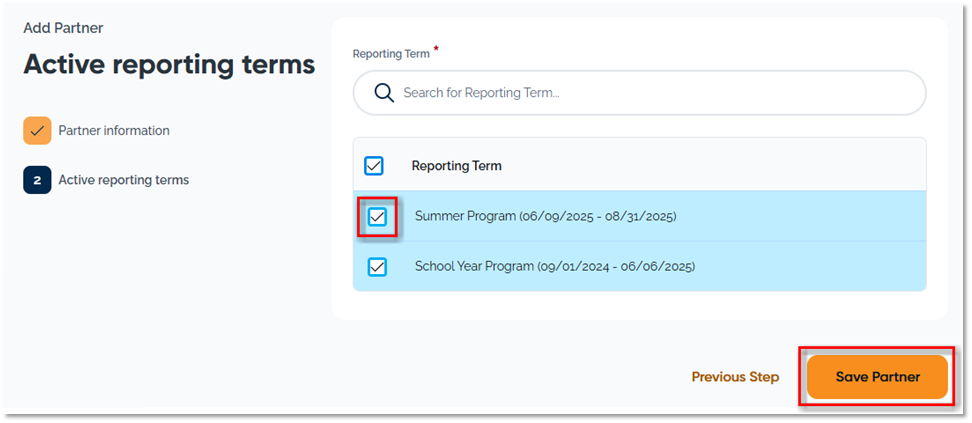Focus the Search for Reporting Term field

point(640,93)
